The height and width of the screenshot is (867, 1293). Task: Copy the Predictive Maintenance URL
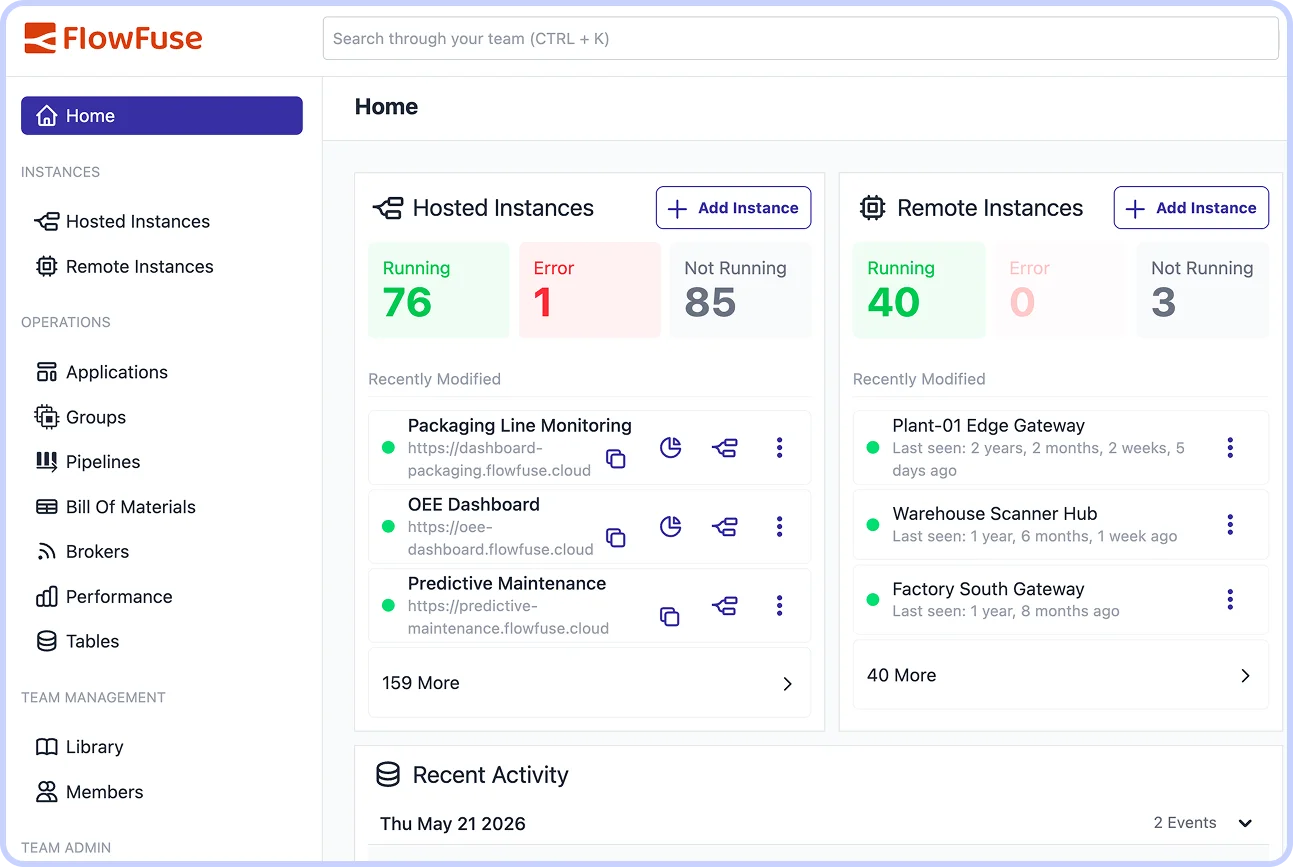(x=670, y=617)
